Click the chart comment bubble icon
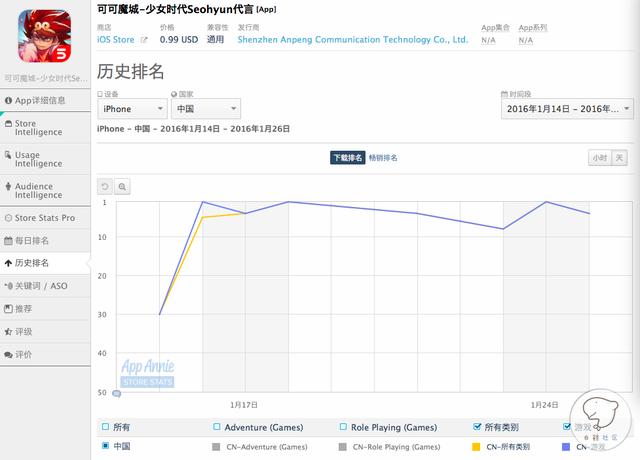This screenshot has width=640, height=460. pyautogui.click(x=116, y=393)
